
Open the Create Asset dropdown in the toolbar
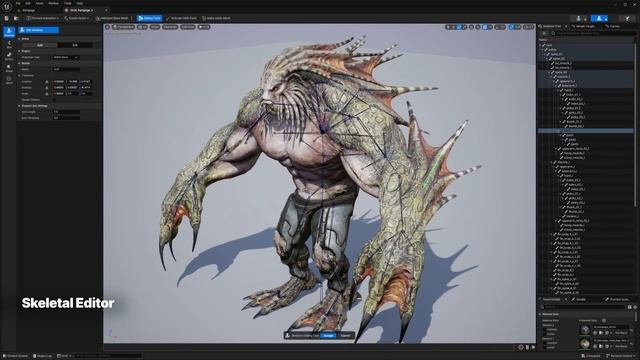coord(76,18)
